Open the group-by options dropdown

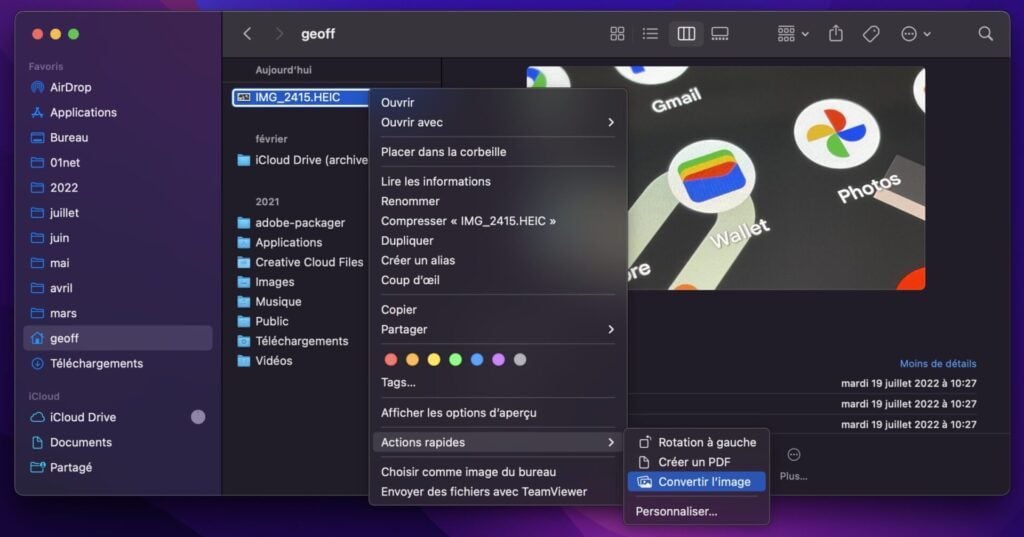coord(793,34)
